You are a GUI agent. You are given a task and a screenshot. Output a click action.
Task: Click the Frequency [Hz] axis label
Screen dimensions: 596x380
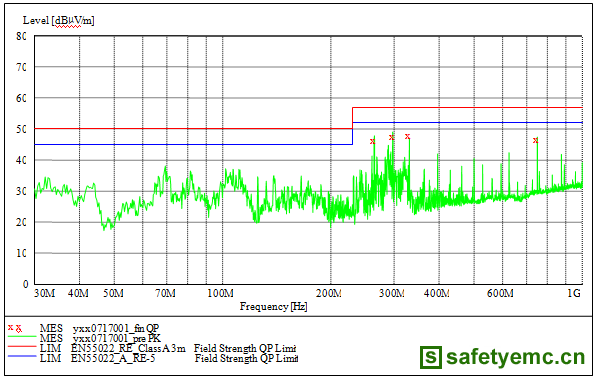(x=273, y=306)
